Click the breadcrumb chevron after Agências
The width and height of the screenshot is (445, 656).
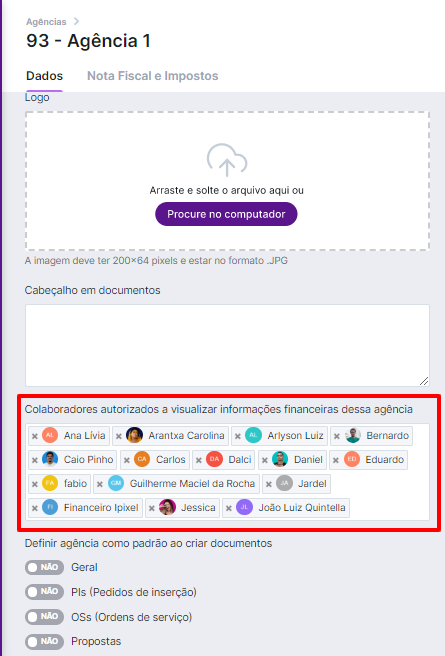pos(76,21)
